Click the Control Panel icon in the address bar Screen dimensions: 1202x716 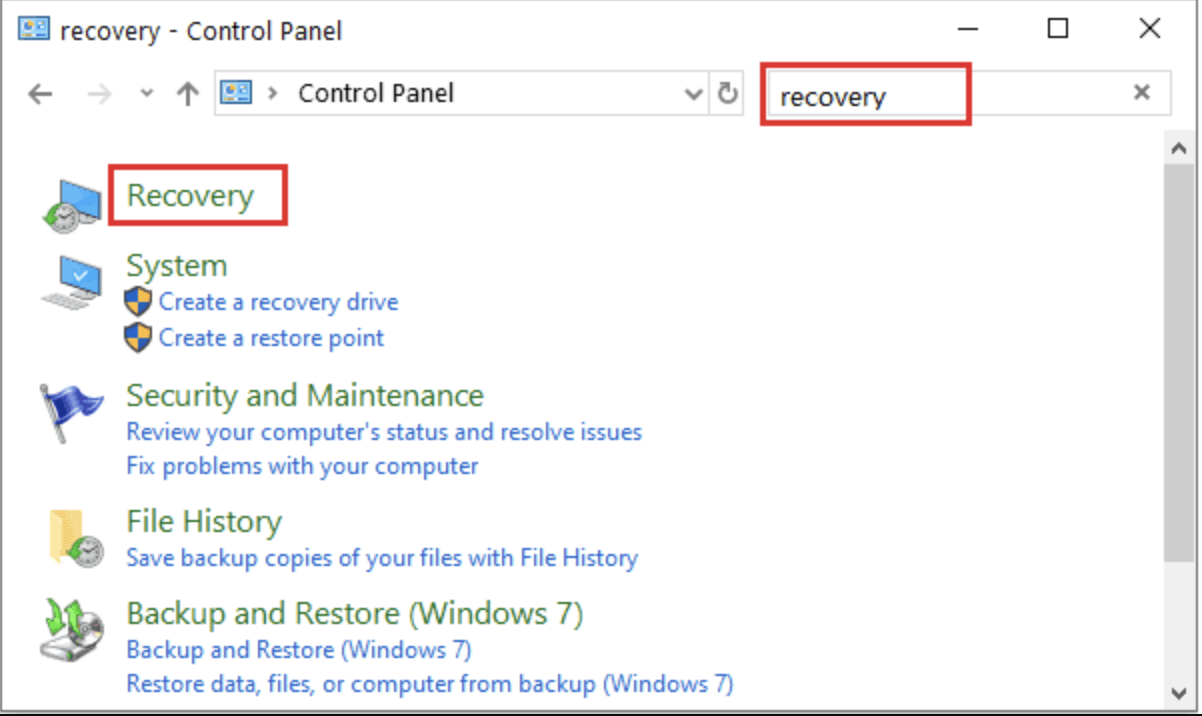(x=236, y=92)
